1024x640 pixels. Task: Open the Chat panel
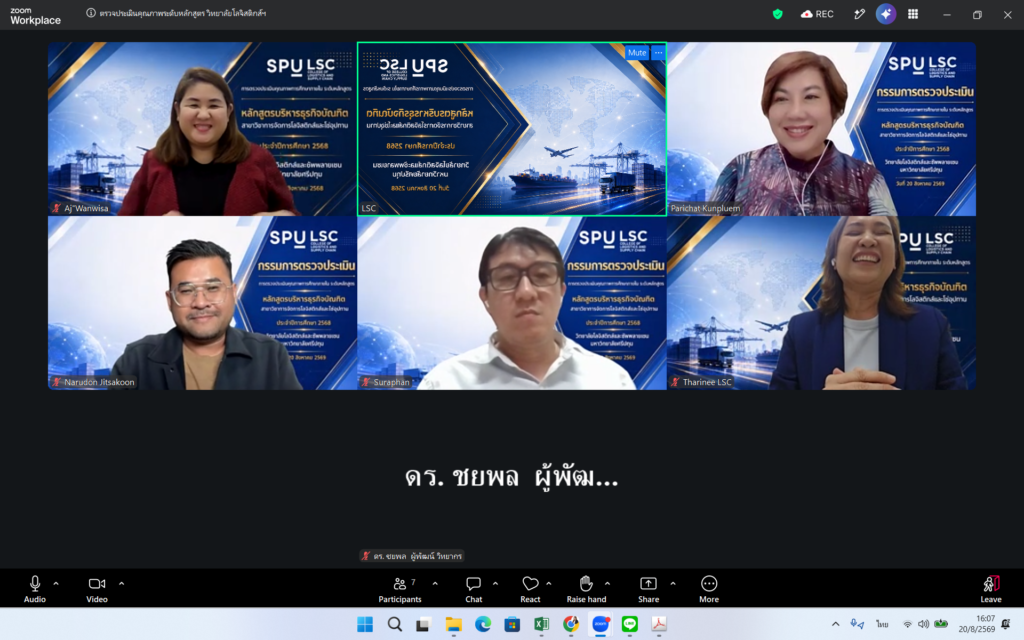click(473, 588)
